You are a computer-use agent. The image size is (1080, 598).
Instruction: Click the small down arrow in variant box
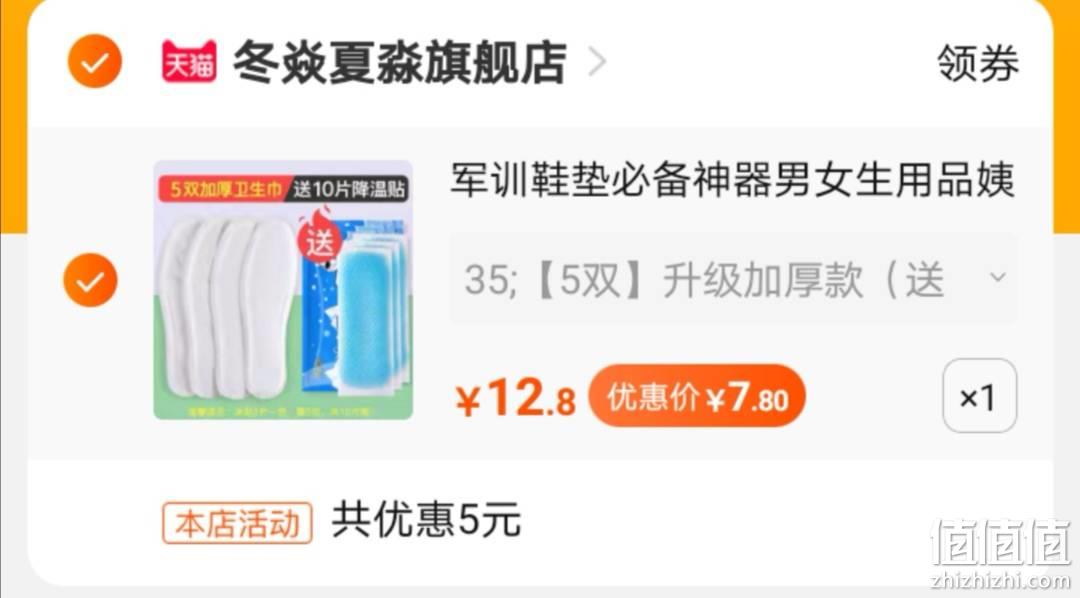pos(997,278)
